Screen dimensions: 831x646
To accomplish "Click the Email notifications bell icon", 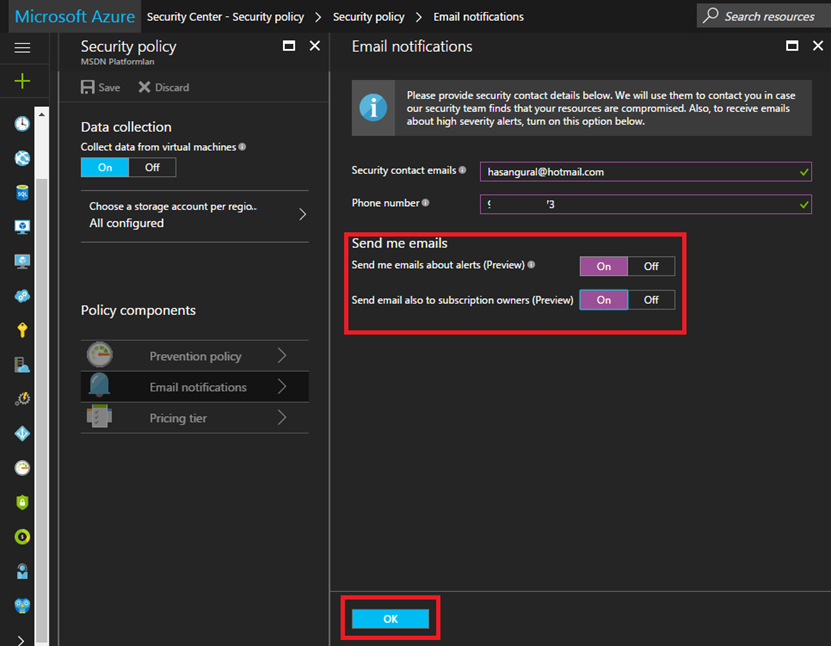I will tap(99, 385).
